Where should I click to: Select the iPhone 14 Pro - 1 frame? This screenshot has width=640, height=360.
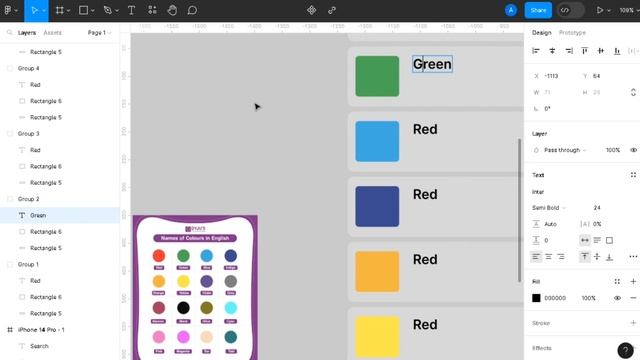pyautogui.click(x=60, y=330)
